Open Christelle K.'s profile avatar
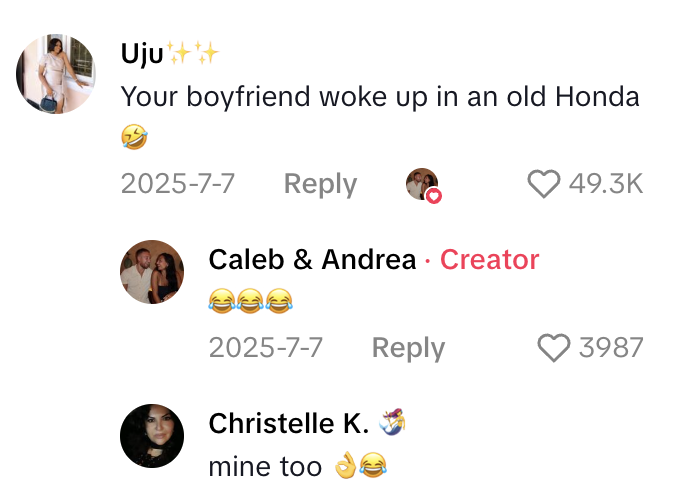 (x=152, y=436)
